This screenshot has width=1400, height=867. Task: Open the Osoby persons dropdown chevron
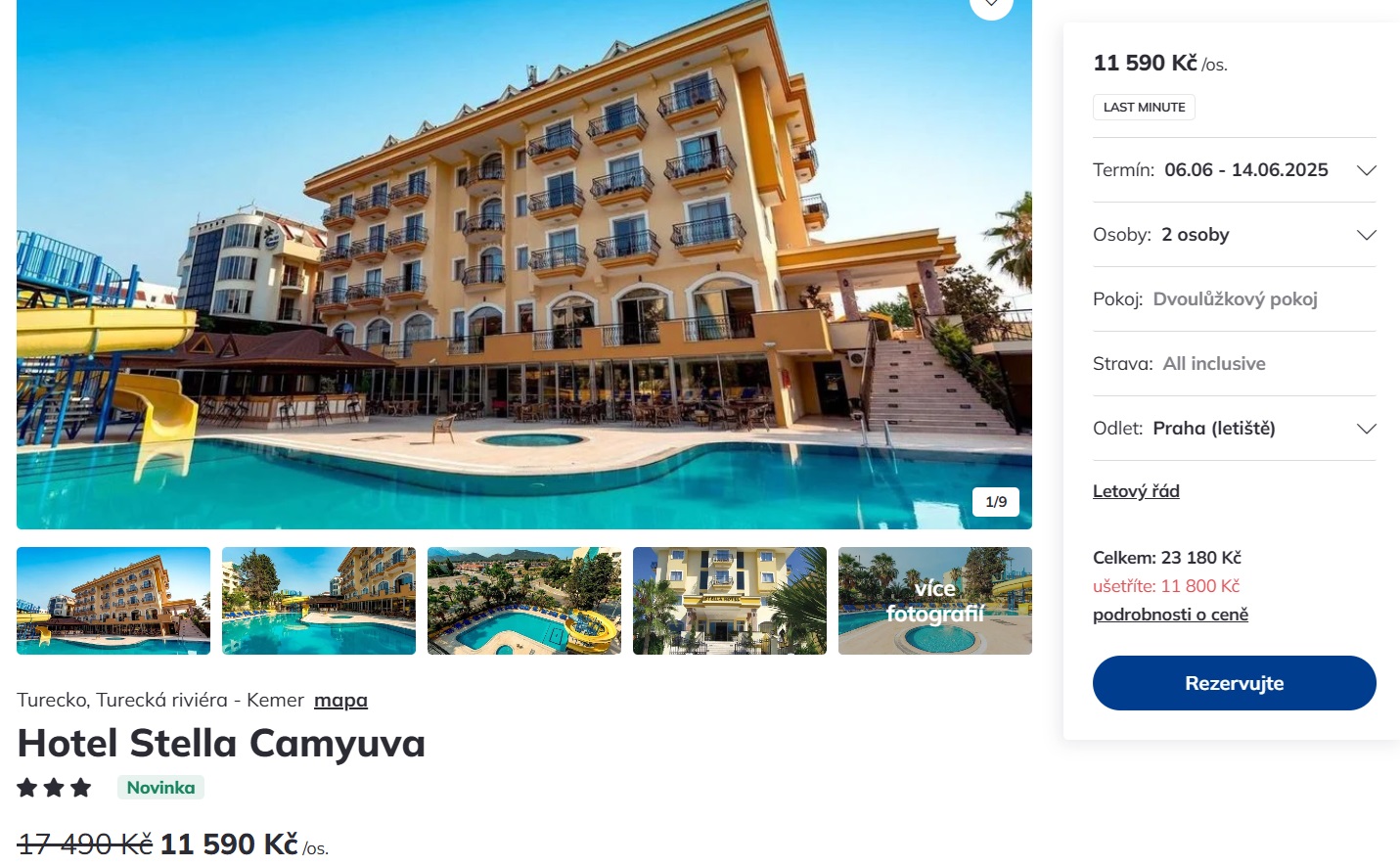(1367, 235)
